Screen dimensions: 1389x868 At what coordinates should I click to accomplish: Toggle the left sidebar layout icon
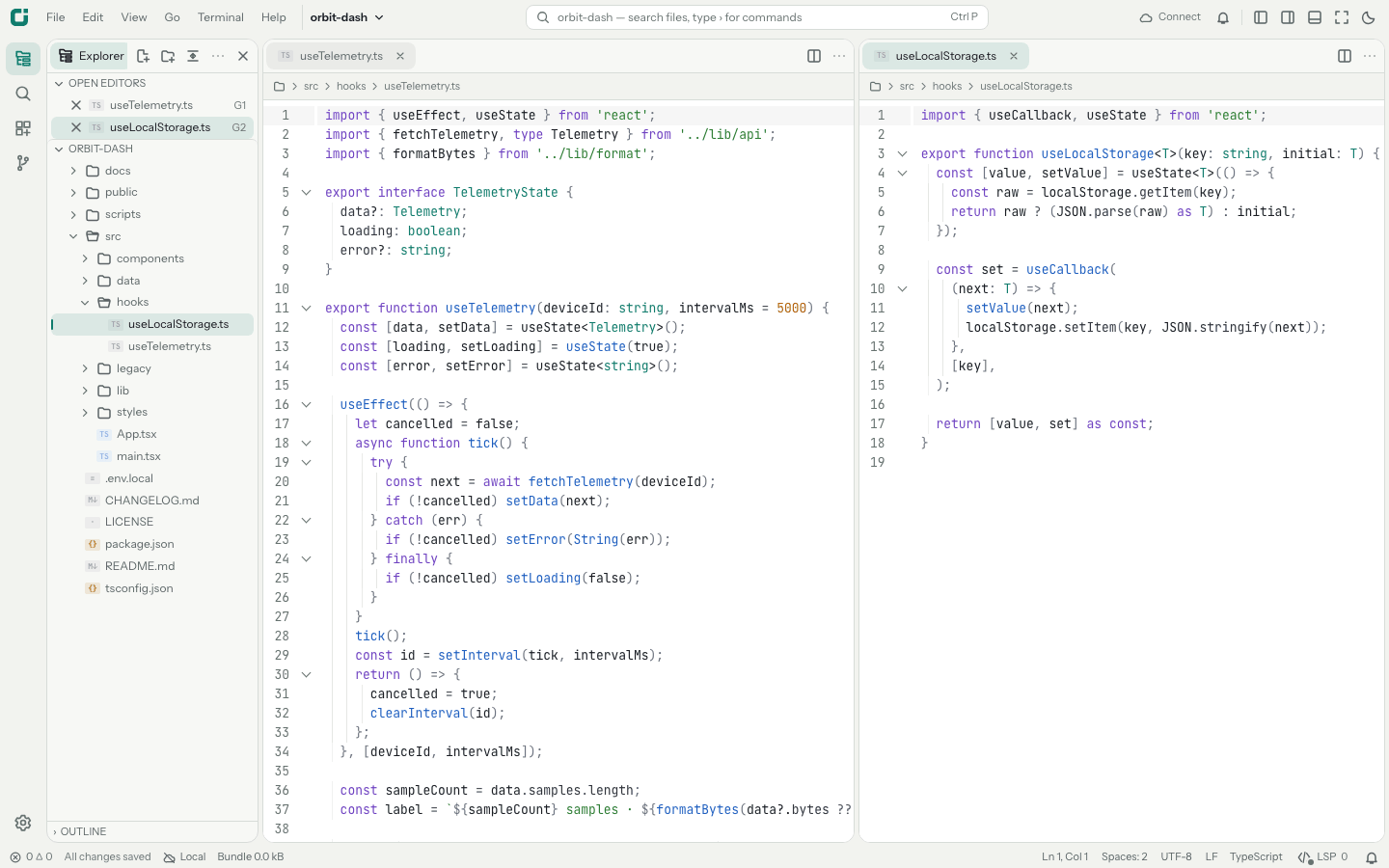click(1261, 17)
